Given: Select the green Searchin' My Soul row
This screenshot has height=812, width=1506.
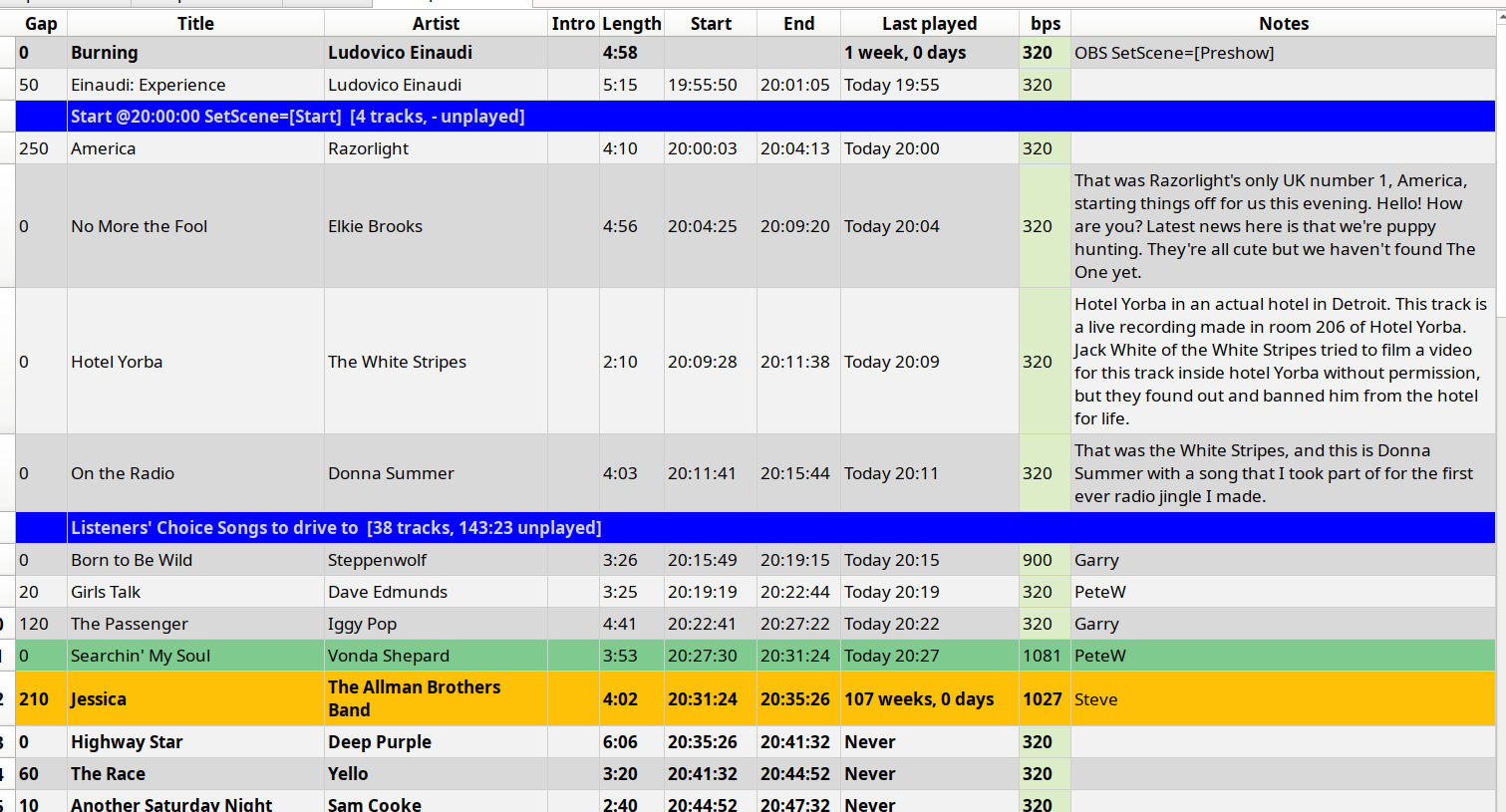Looking at the screenshot, I should click(141, 656).
